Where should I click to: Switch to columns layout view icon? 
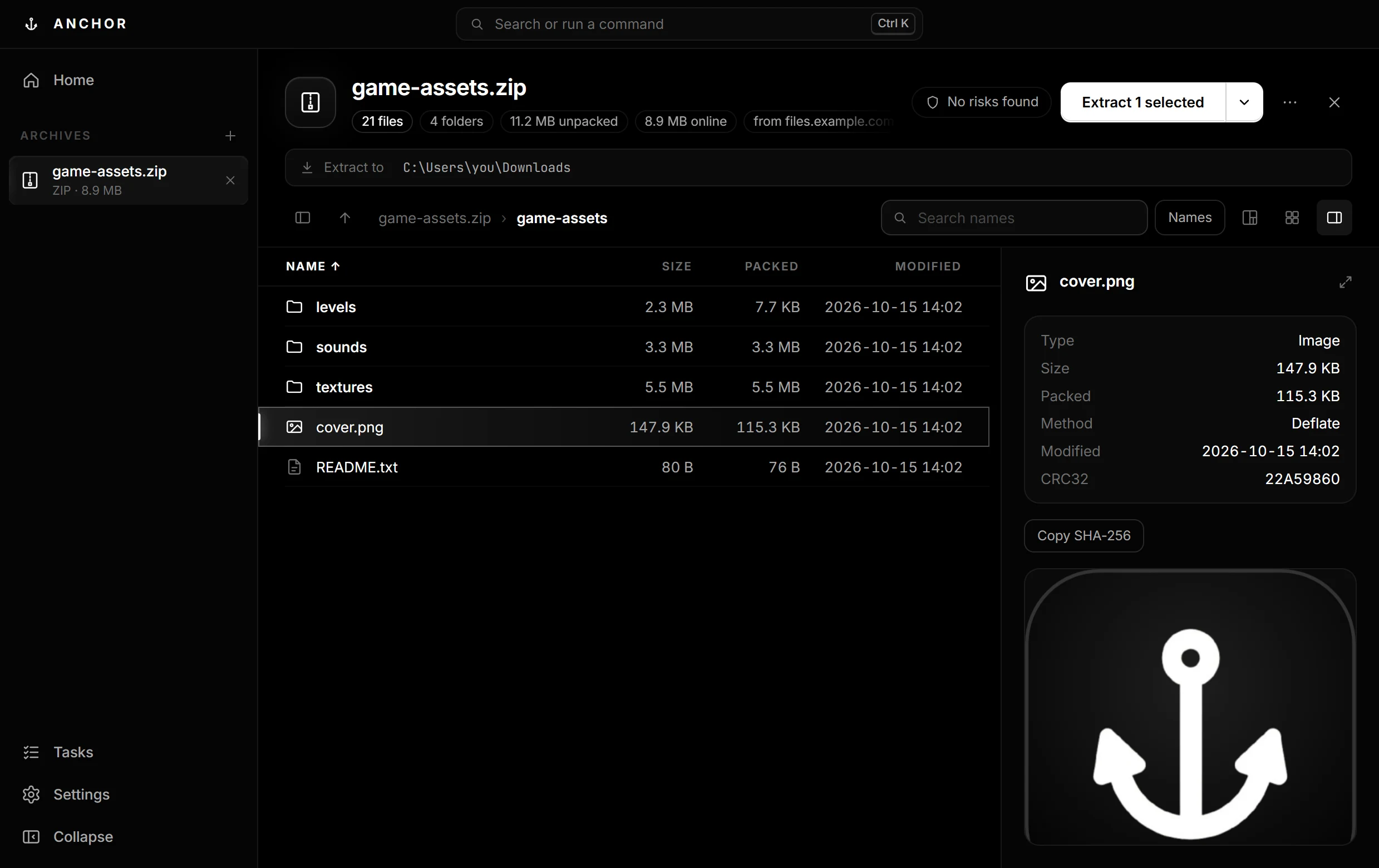(x=1249, y=218)
